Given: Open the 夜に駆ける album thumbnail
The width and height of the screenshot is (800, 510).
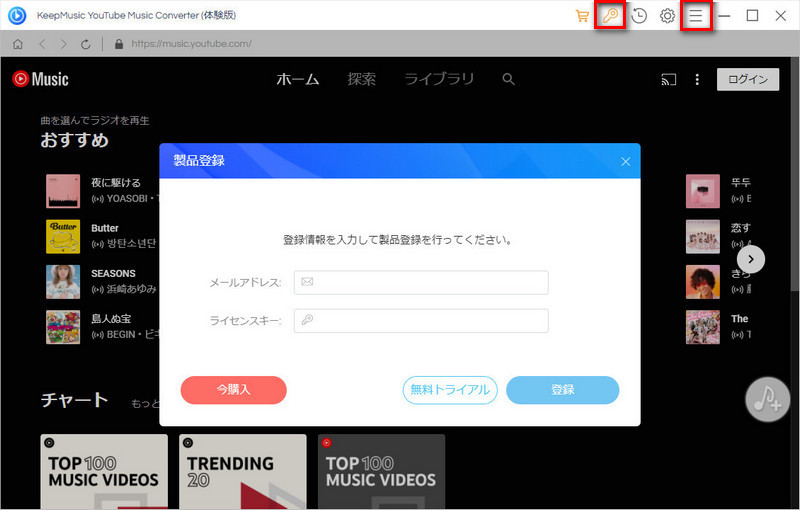Looking at the screenshot, I should 63,191.
